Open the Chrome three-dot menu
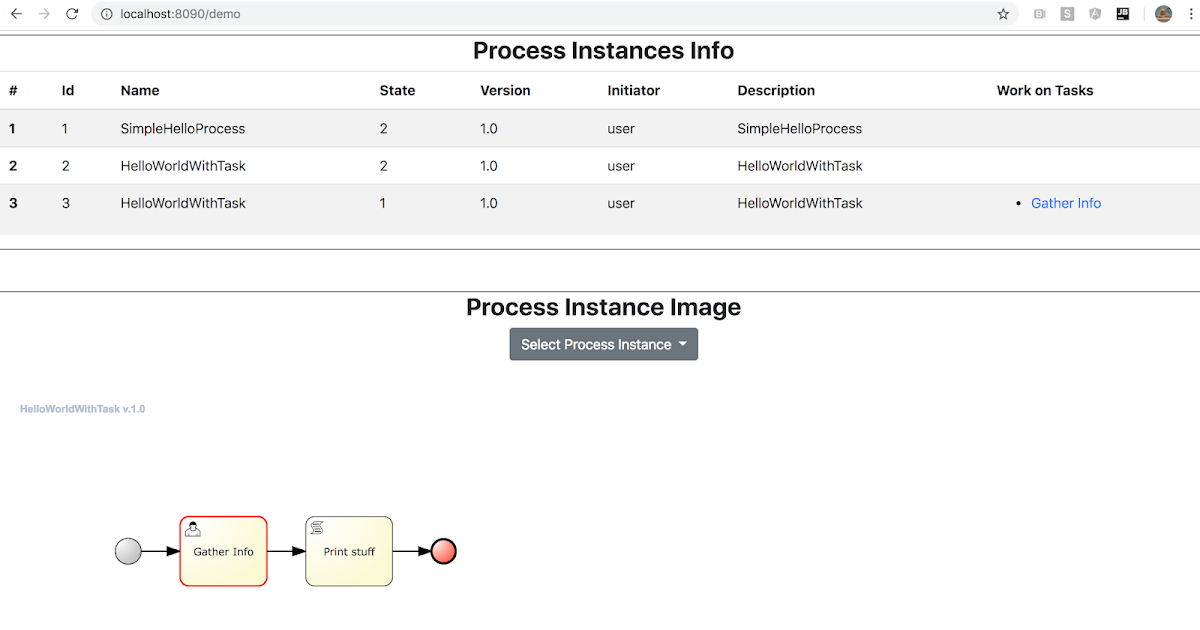 click(x=1190, y=14)
